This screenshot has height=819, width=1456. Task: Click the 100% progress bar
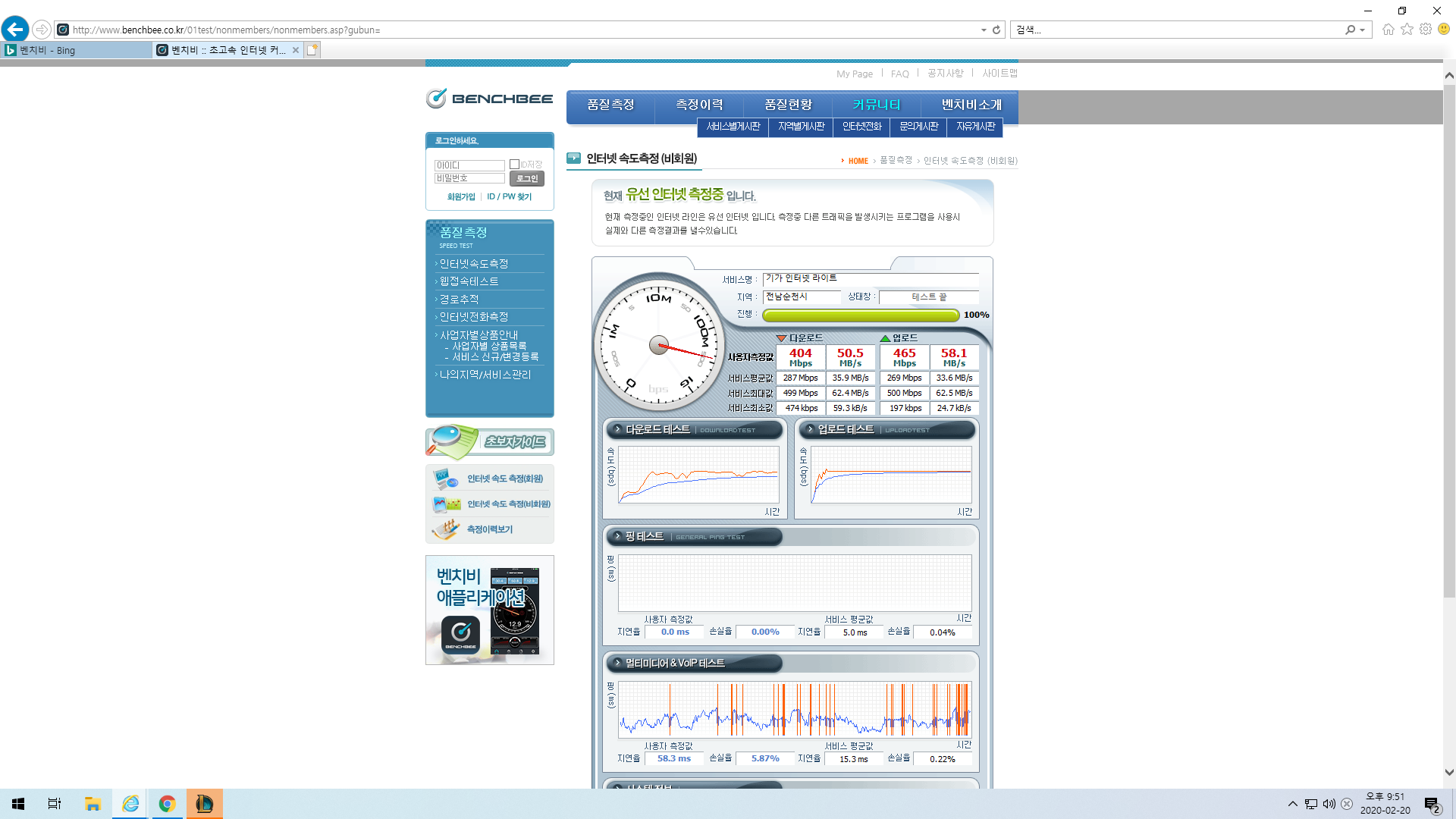pyautogui.click(x=861, y=315)
